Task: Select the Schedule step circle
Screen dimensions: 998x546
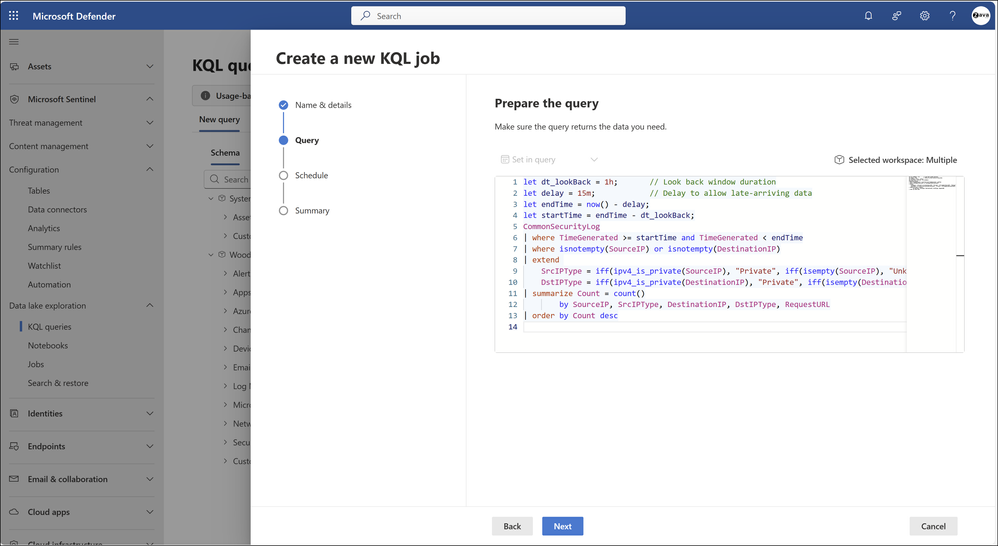Action: [283, 176]
